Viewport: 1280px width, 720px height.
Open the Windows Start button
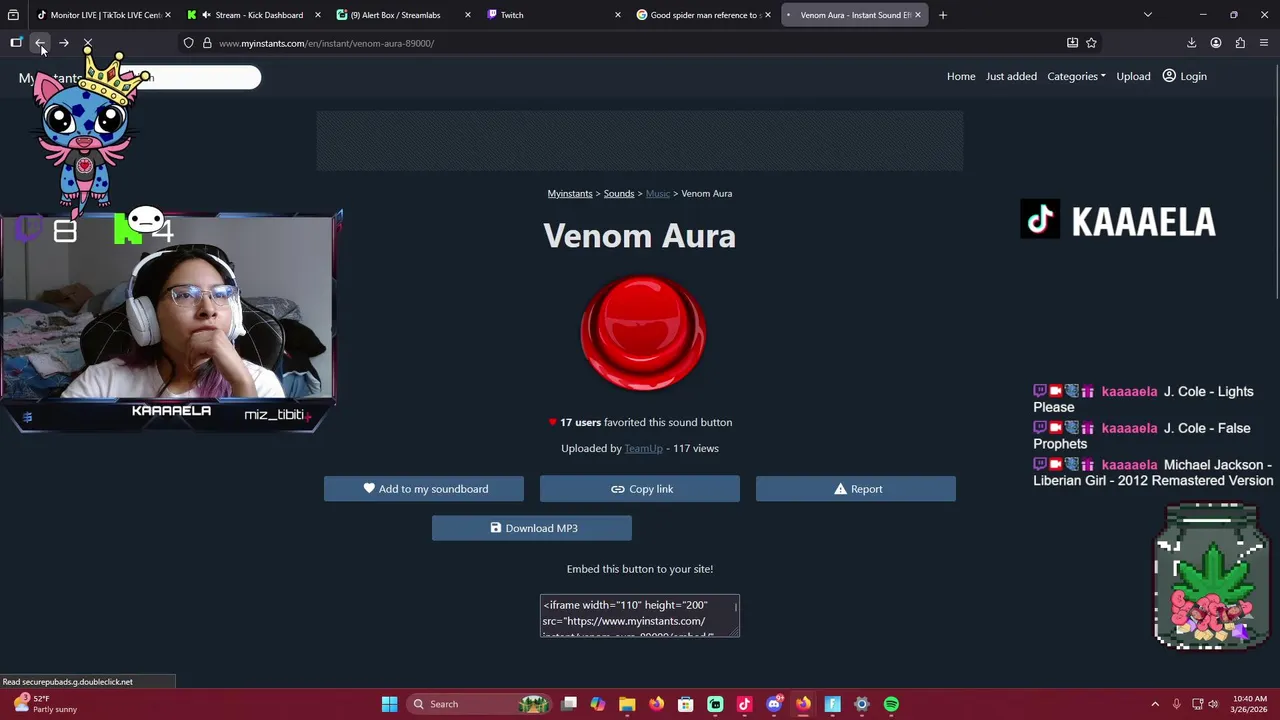click(x=389, y=704)
